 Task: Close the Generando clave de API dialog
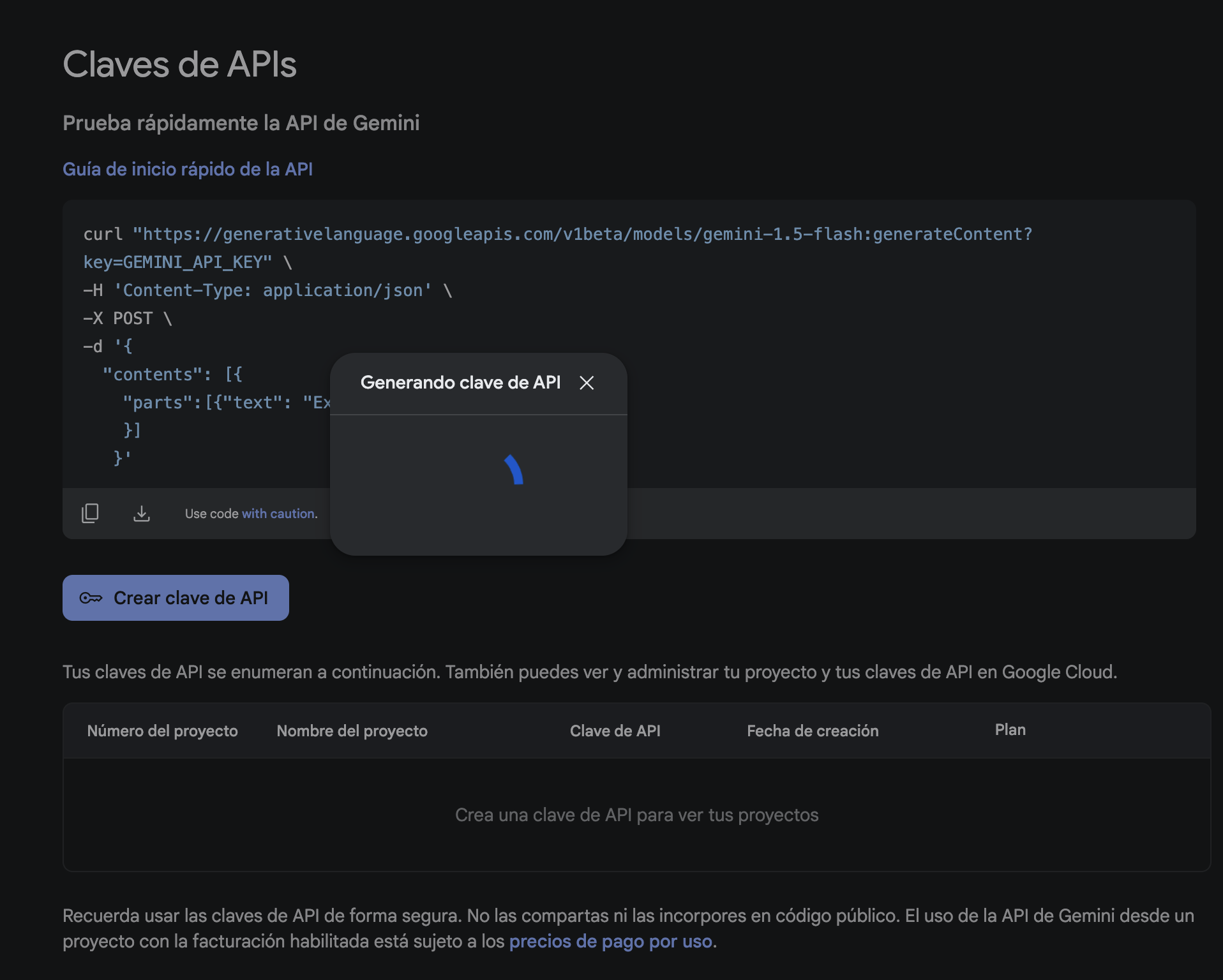587,383
